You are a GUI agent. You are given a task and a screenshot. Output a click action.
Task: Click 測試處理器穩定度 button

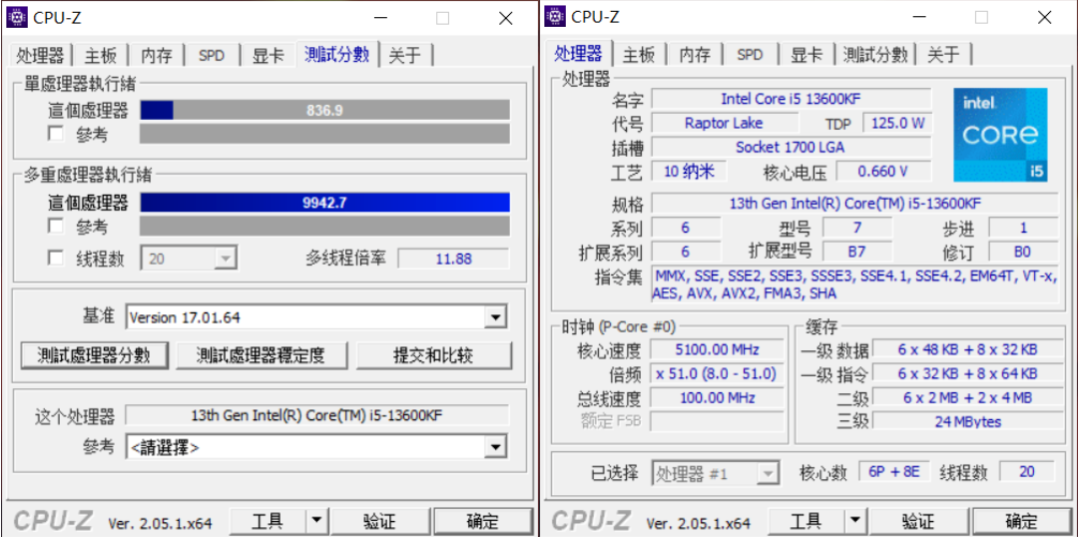[x=260, y=355]
